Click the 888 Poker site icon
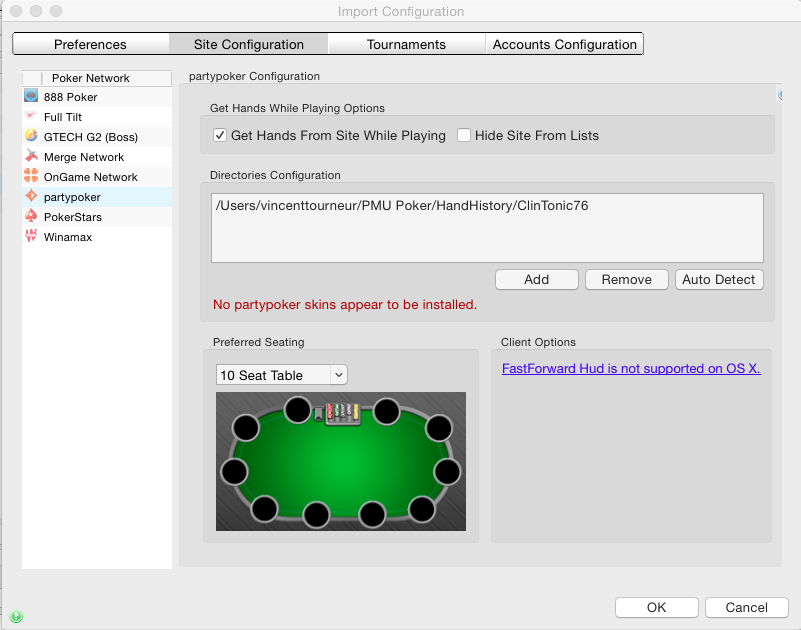This screenshot has height=630, width=801. coord(31,96)
